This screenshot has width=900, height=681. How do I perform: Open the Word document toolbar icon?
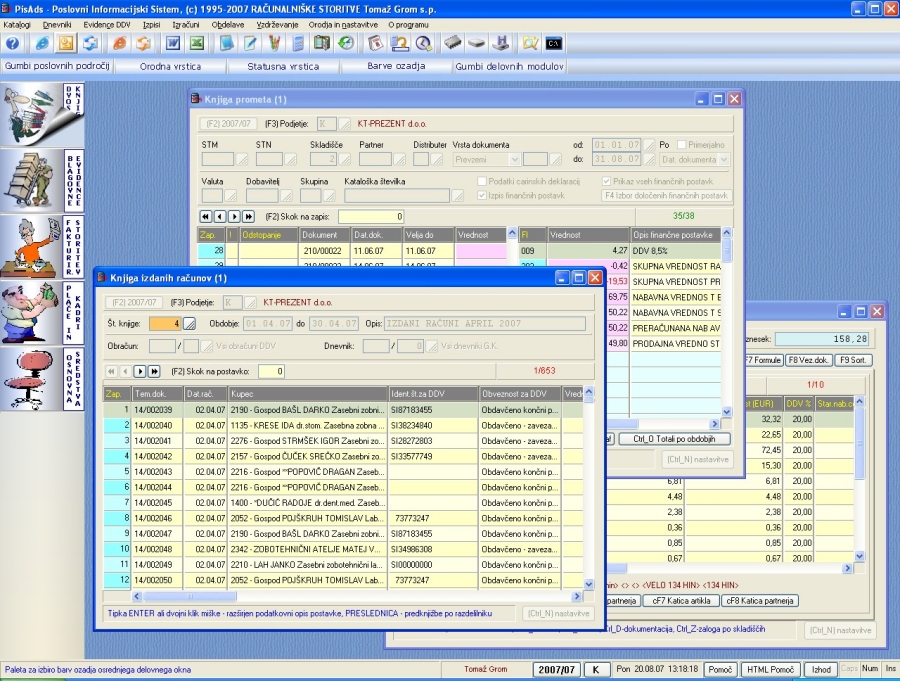(x=173, y=43)
